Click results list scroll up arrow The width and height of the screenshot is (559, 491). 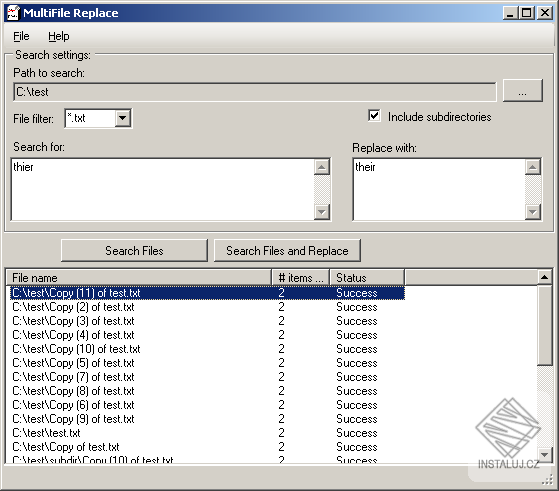pos(544,277)
